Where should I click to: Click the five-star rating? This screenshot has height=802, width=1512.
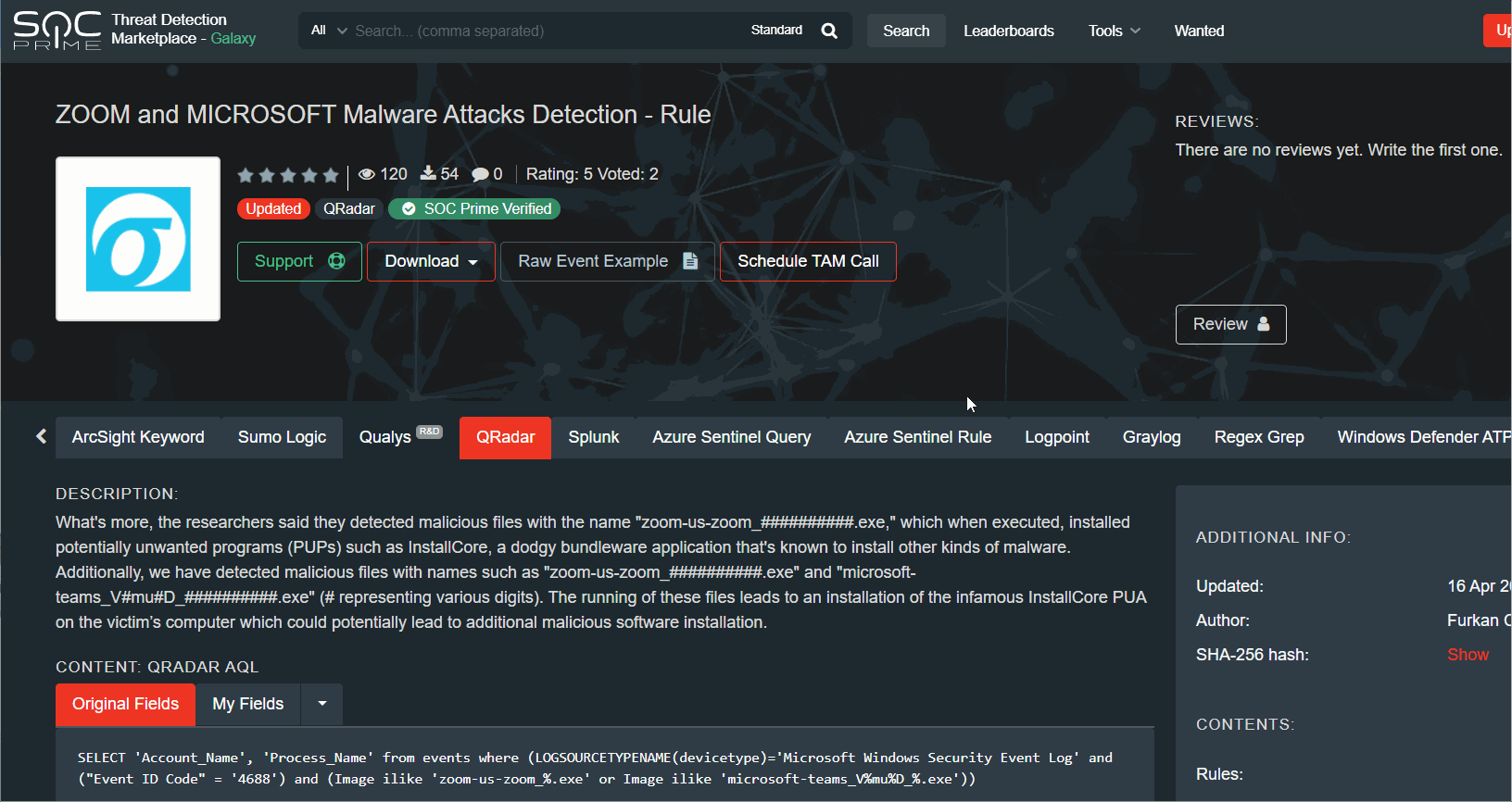point(288,175)
